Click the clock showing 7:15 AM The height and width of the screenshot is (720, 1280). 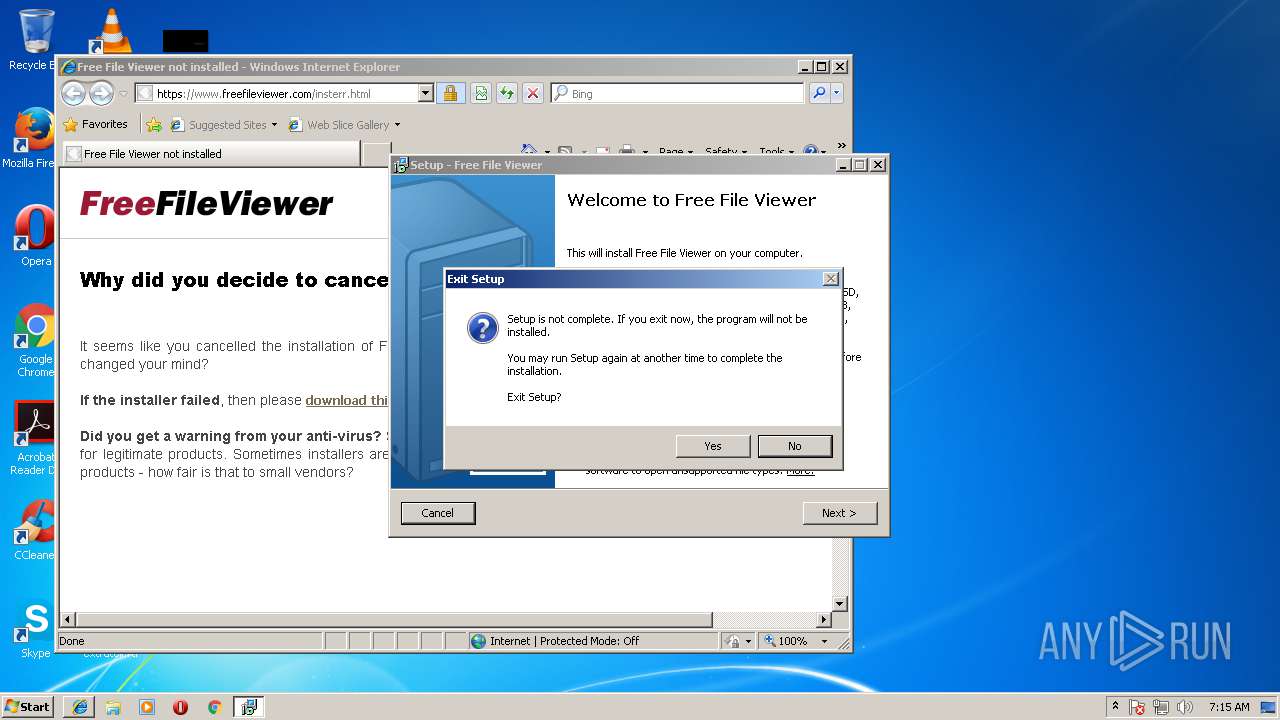click(1228, 707)
